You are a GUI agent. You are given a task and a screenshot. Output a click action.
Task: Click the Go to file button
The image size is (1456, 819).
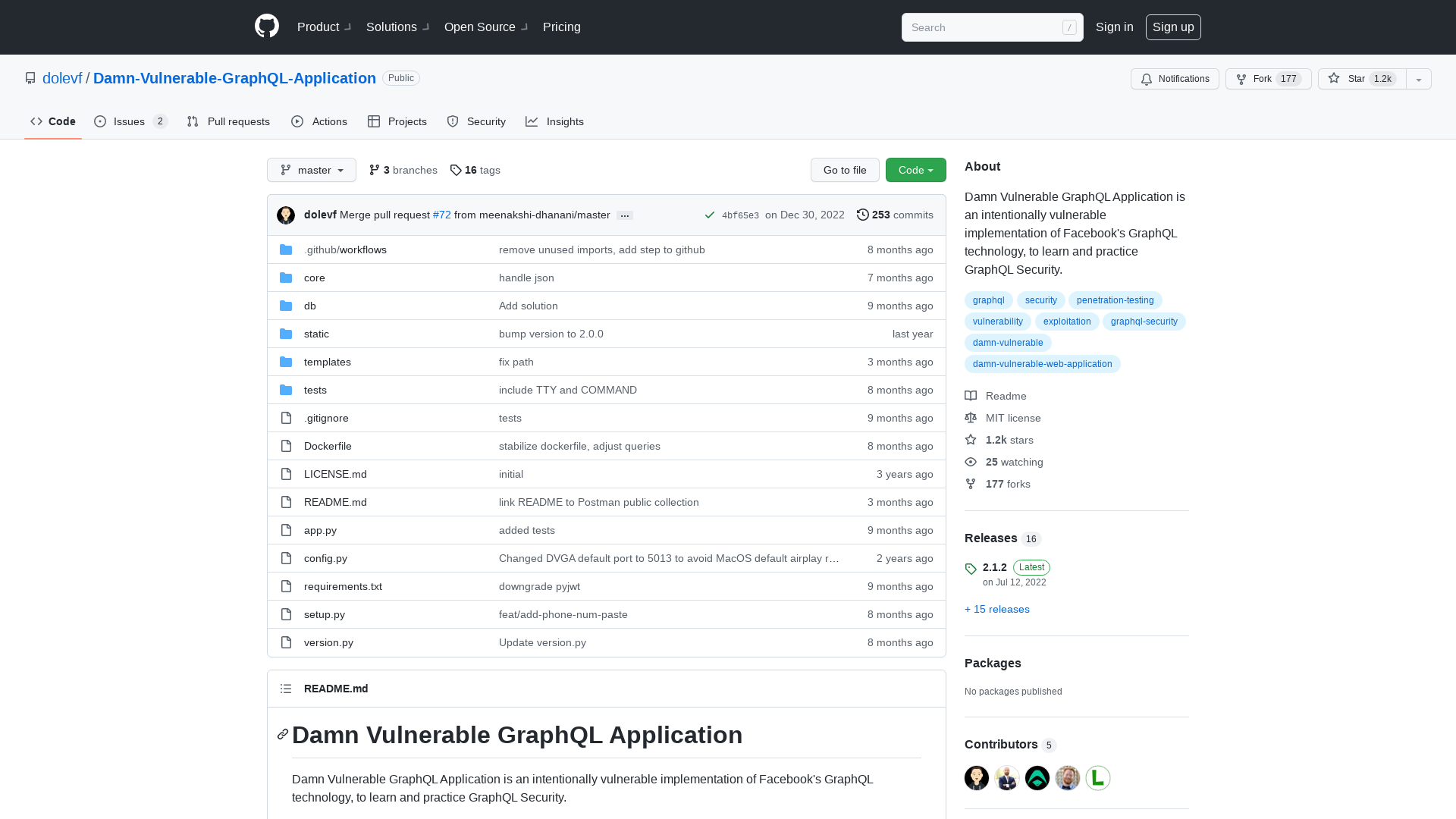pos(845,170)
